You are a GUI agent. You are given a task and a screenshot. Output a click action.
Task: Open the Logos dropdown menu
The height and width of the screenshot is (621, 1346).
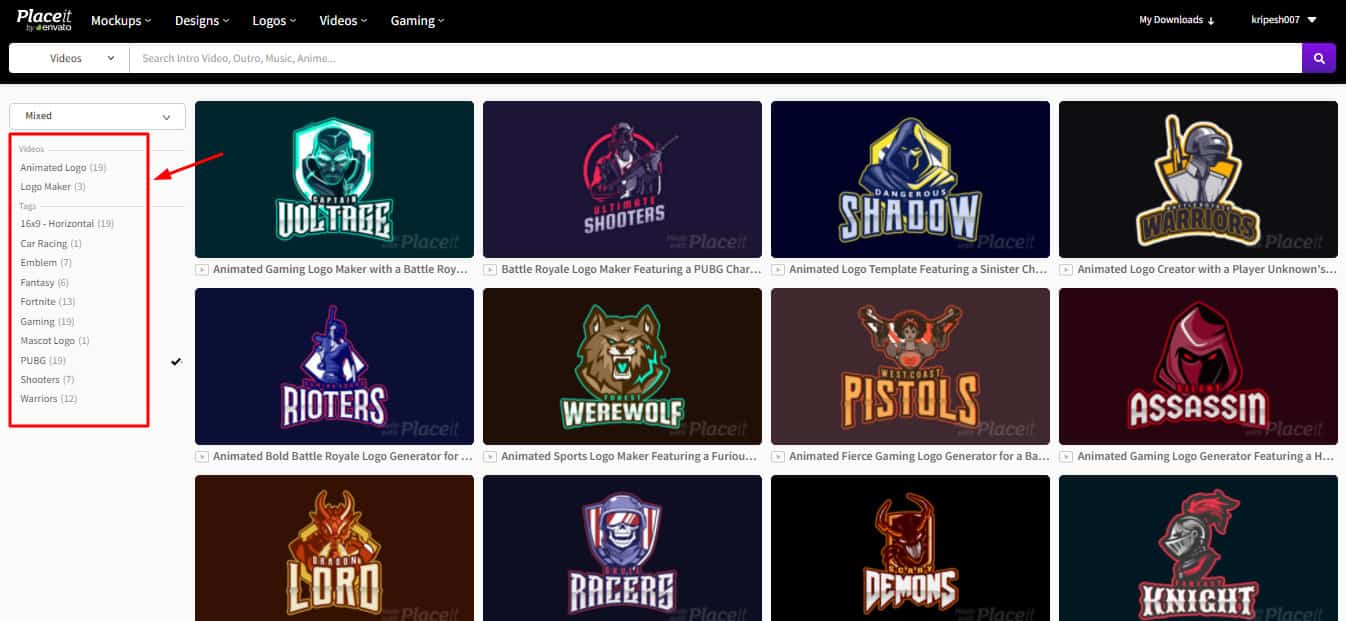coord(275,20)
